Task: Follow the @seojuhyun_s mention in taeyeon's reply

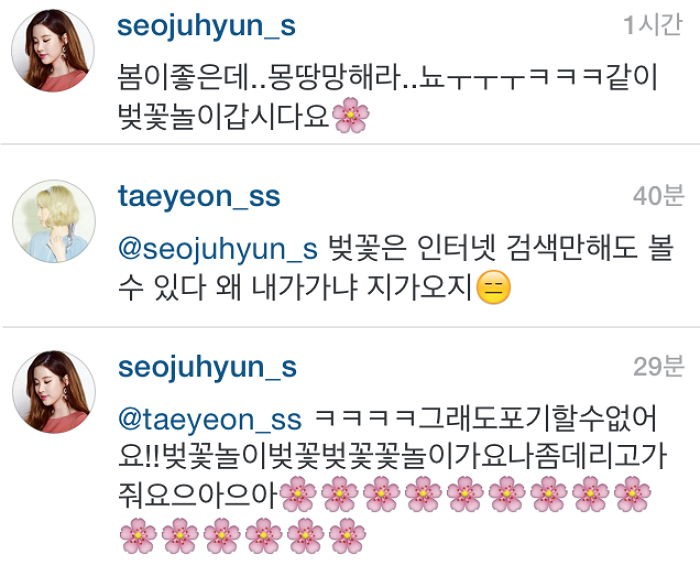Action: click(x=218, y=249)
